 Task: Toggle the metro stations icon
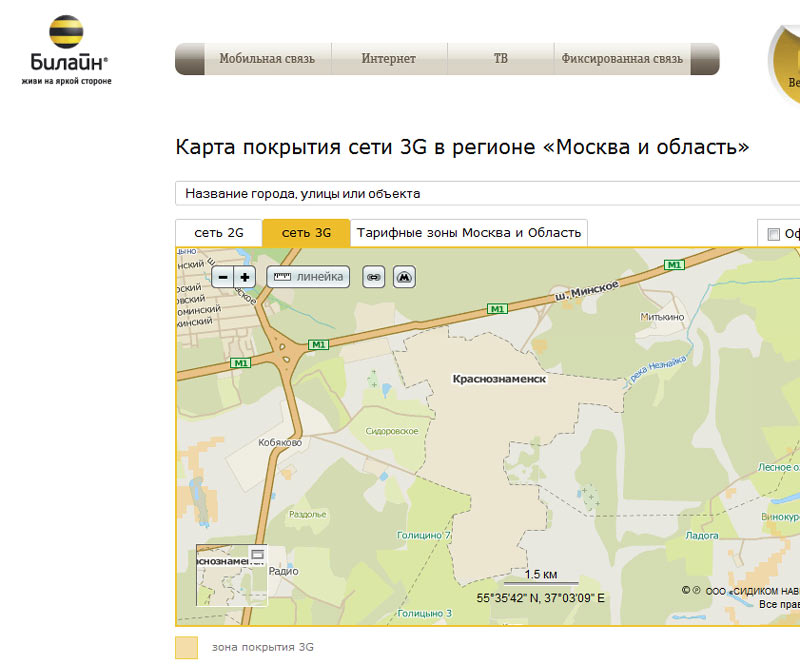(x=405, y=277)
